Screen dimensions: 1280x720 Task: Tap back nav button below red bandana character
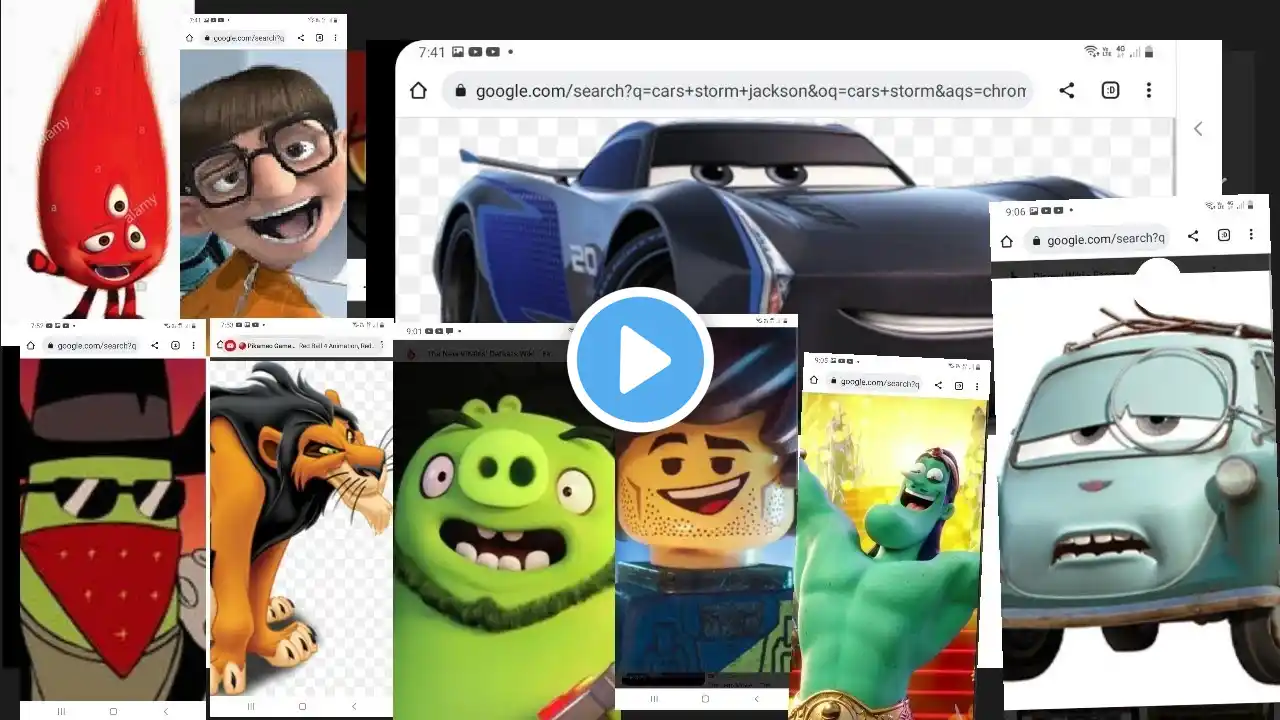(166, 711)
